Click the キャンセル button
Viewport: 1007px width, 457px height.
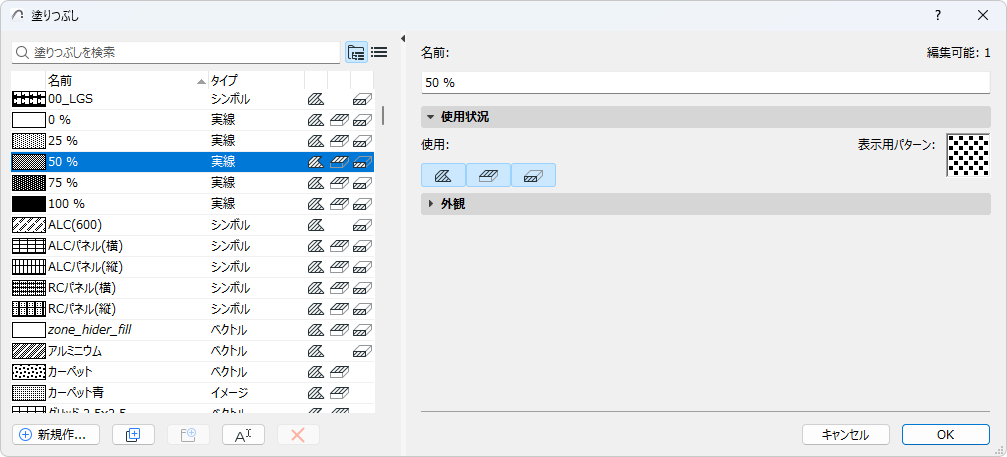point(845,435)
